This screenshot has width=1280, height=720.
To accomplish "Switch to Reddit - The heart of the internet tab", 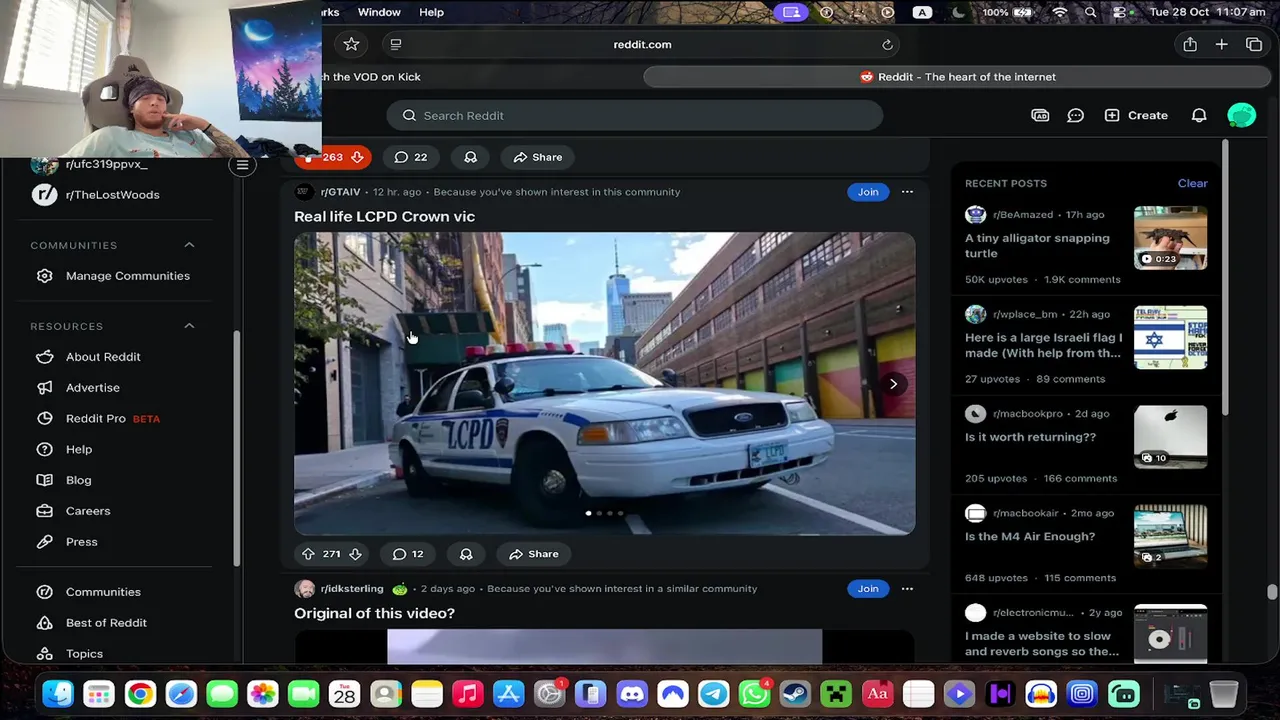I will click(957, 77).
